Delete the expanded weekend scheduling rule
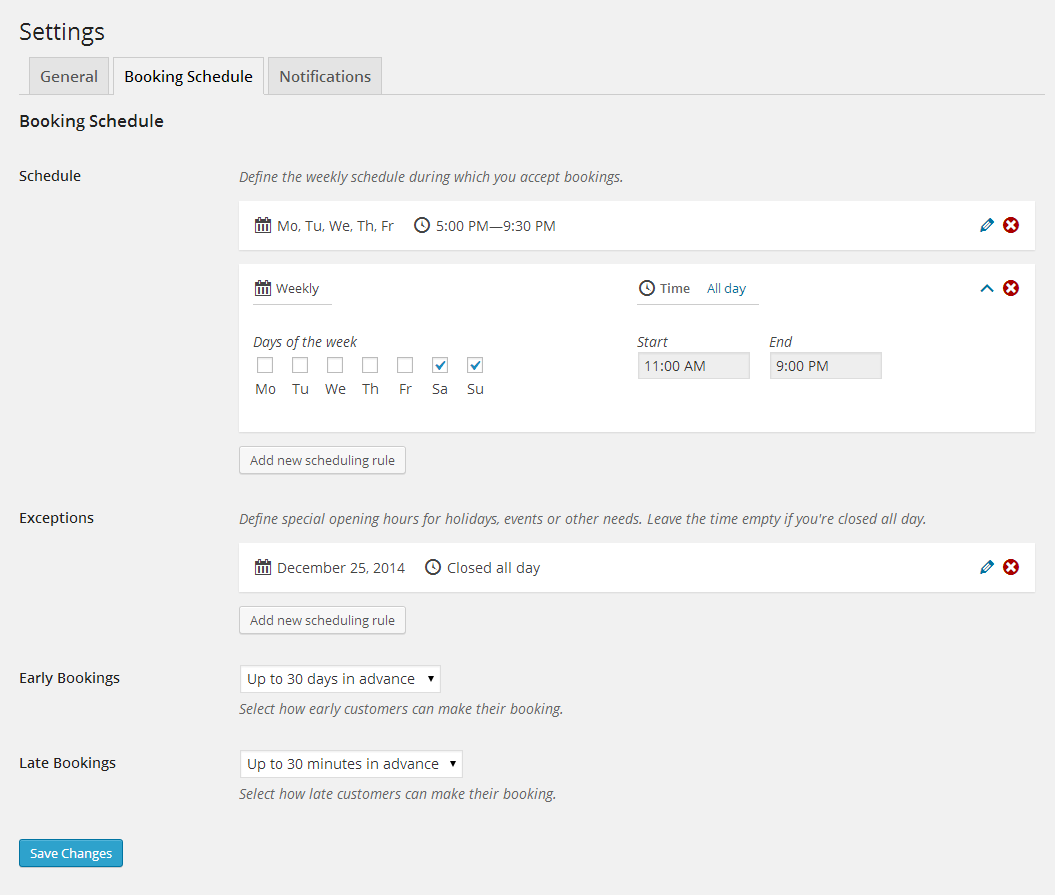This screenshot has width=1055, height=895. tap(1011, 288)
